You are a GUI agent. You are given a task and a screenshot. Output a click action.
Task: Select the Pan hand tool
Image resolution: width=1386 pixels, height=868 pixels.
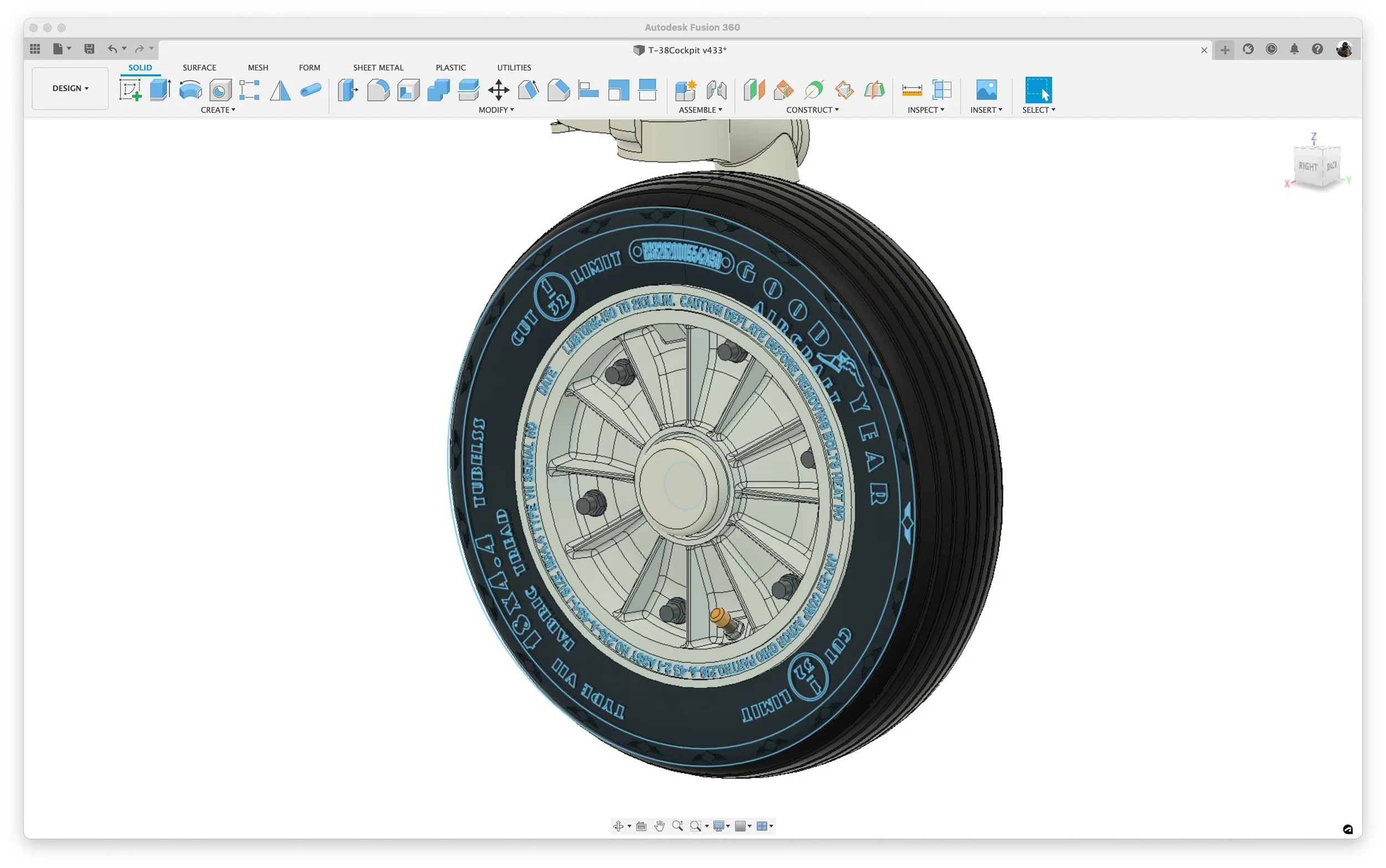point(659,825)
